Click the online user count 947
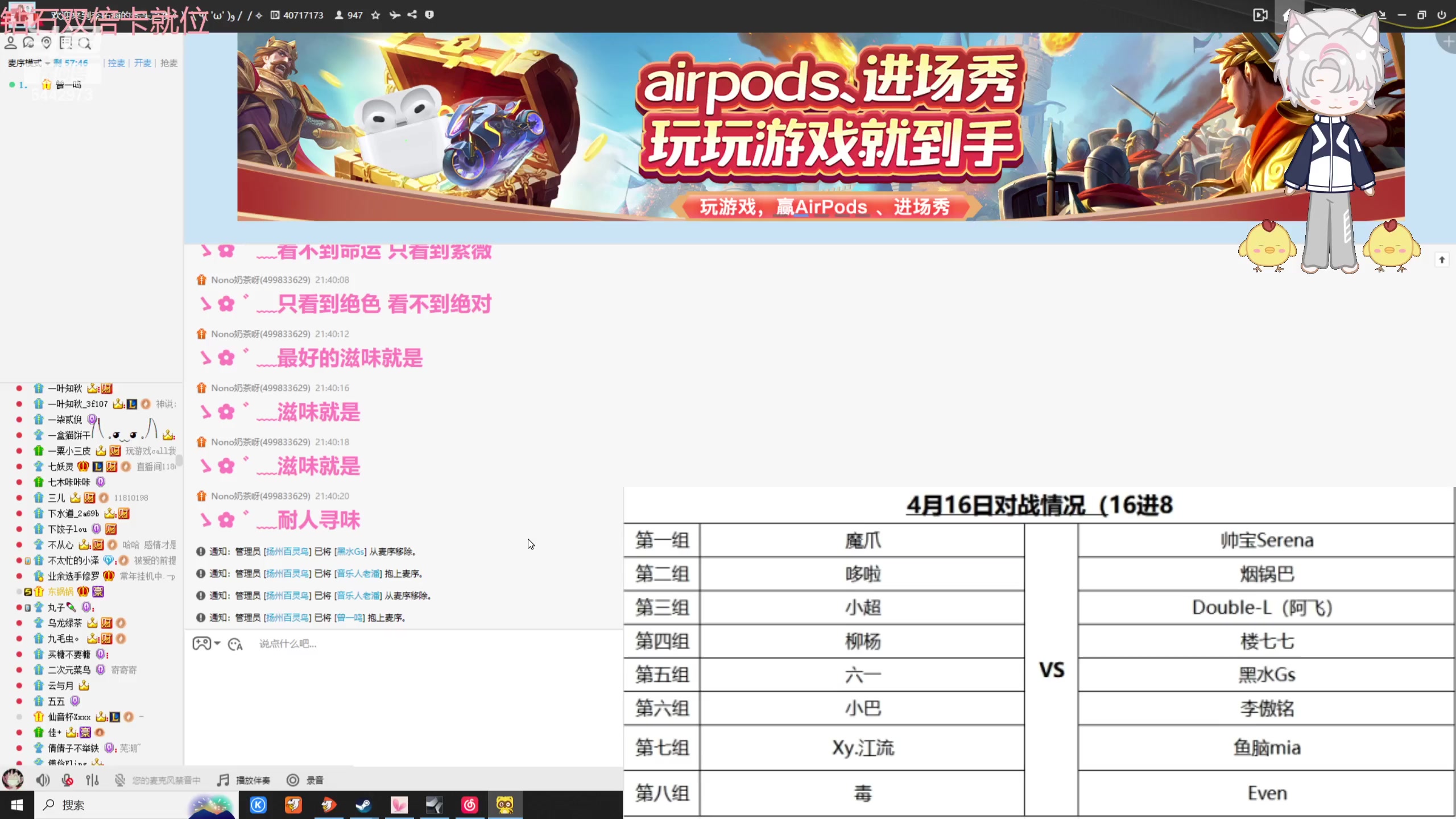The image size is (1456, 819). [x=349, y=15]
